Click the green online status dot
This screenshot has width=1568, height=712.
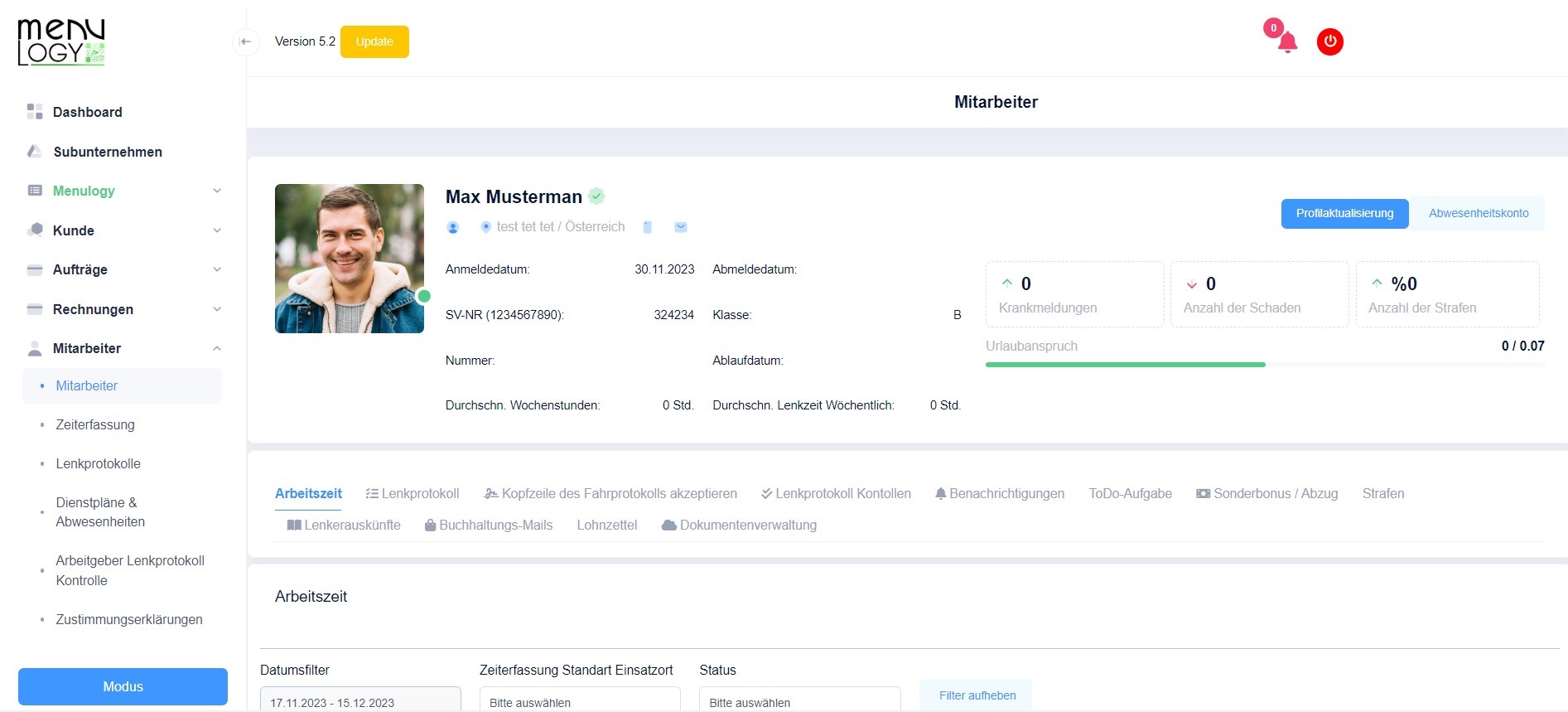tap(424, 296)
